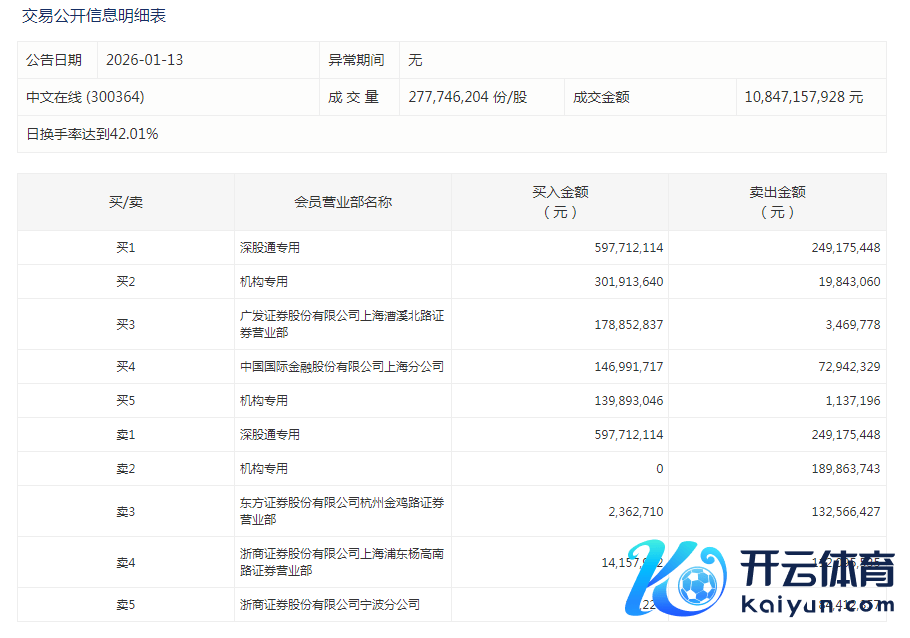Select the turnover amount 10,847,157,928 元
This screenshot has height=638, width=910.
coord(803,97)
